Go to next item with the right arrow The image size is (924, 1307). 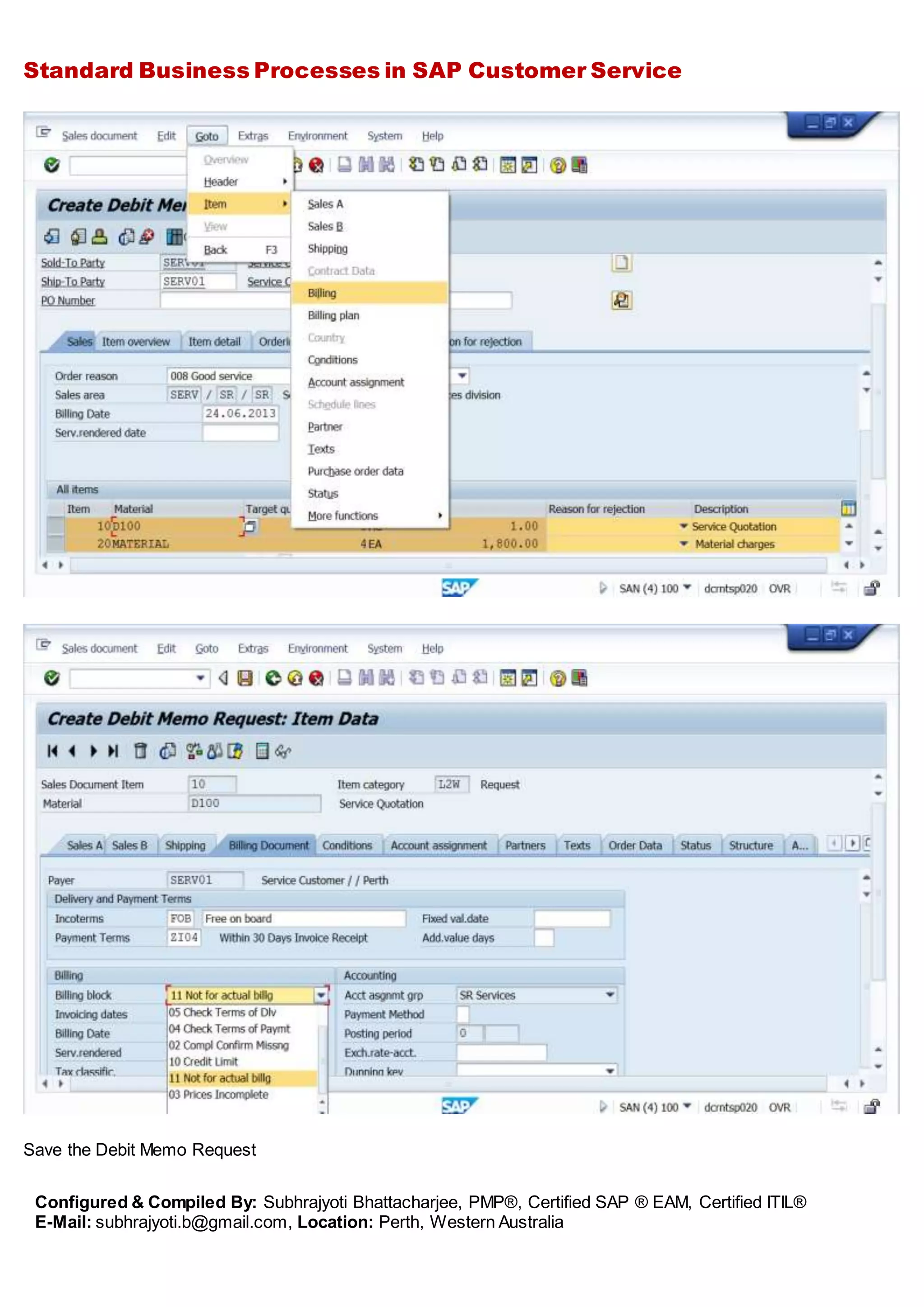point(93,751)
